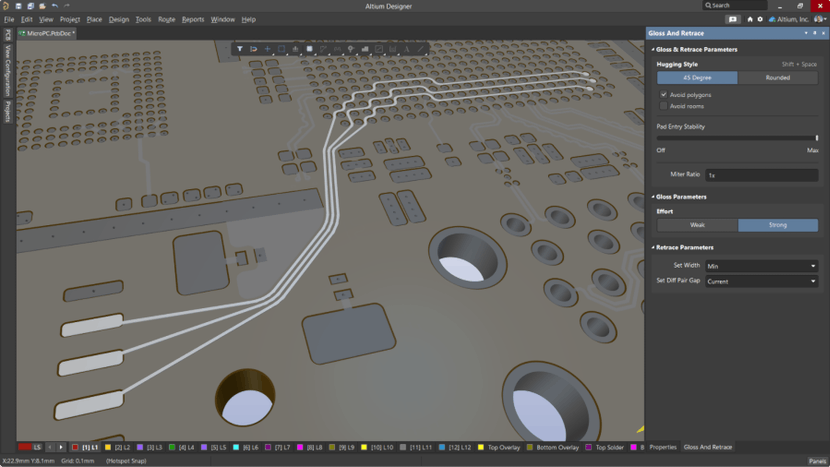
Task: Uncheck Avoid polygons checkbox
Action: [663, 95]
